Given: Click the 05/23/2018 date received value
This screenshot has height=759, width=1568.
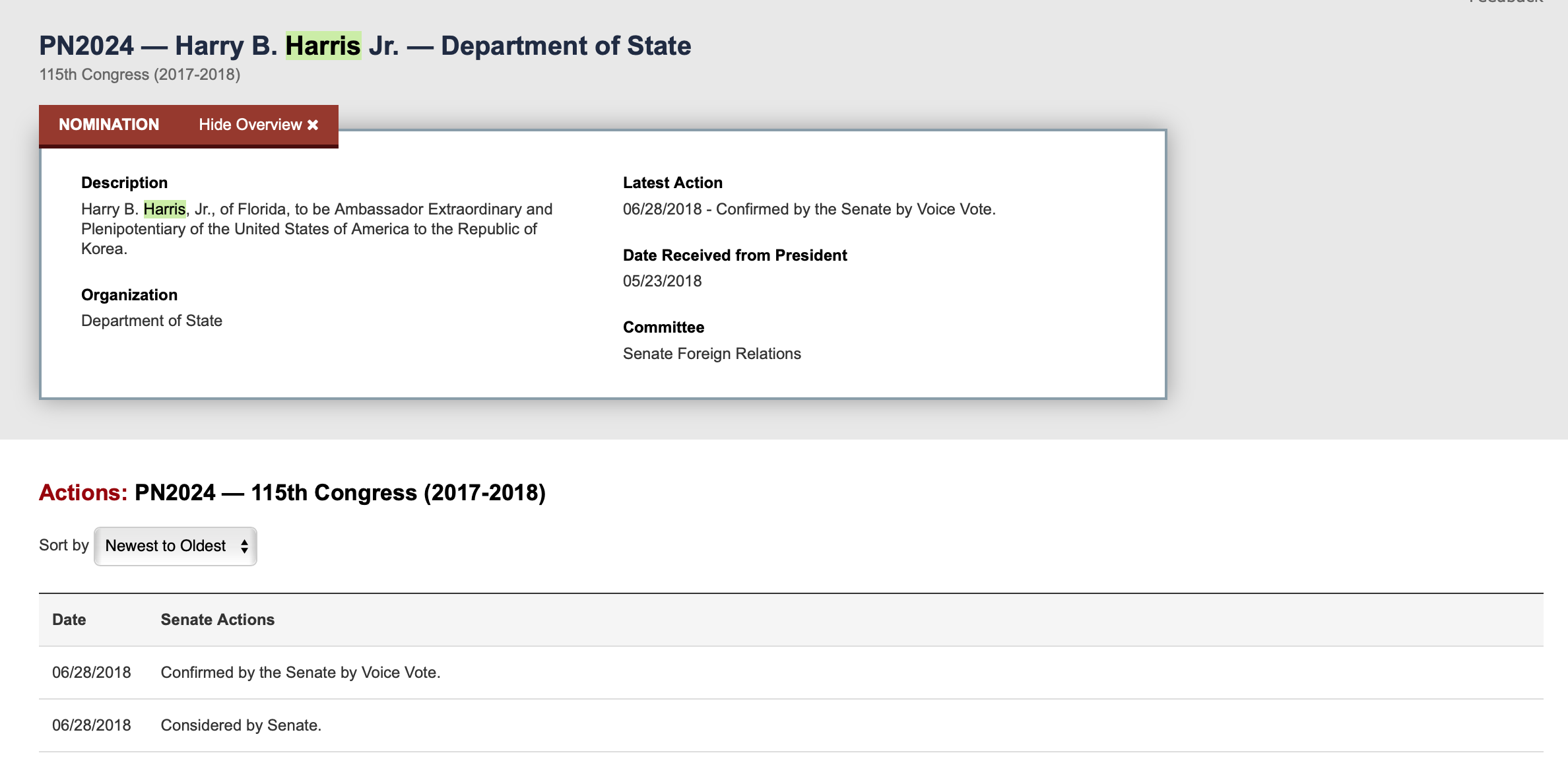Looking at the screenshot, I should click(x=662, y=281).
